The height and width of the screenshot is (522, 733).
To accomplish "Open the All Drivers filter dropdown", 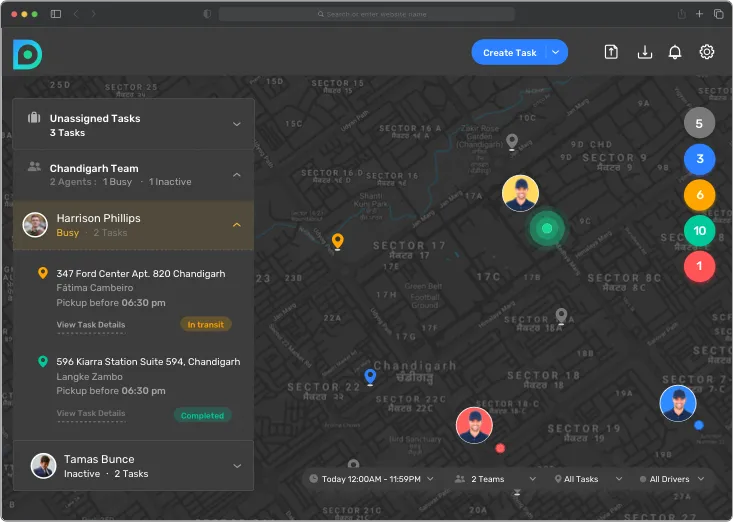I will 672,479.
